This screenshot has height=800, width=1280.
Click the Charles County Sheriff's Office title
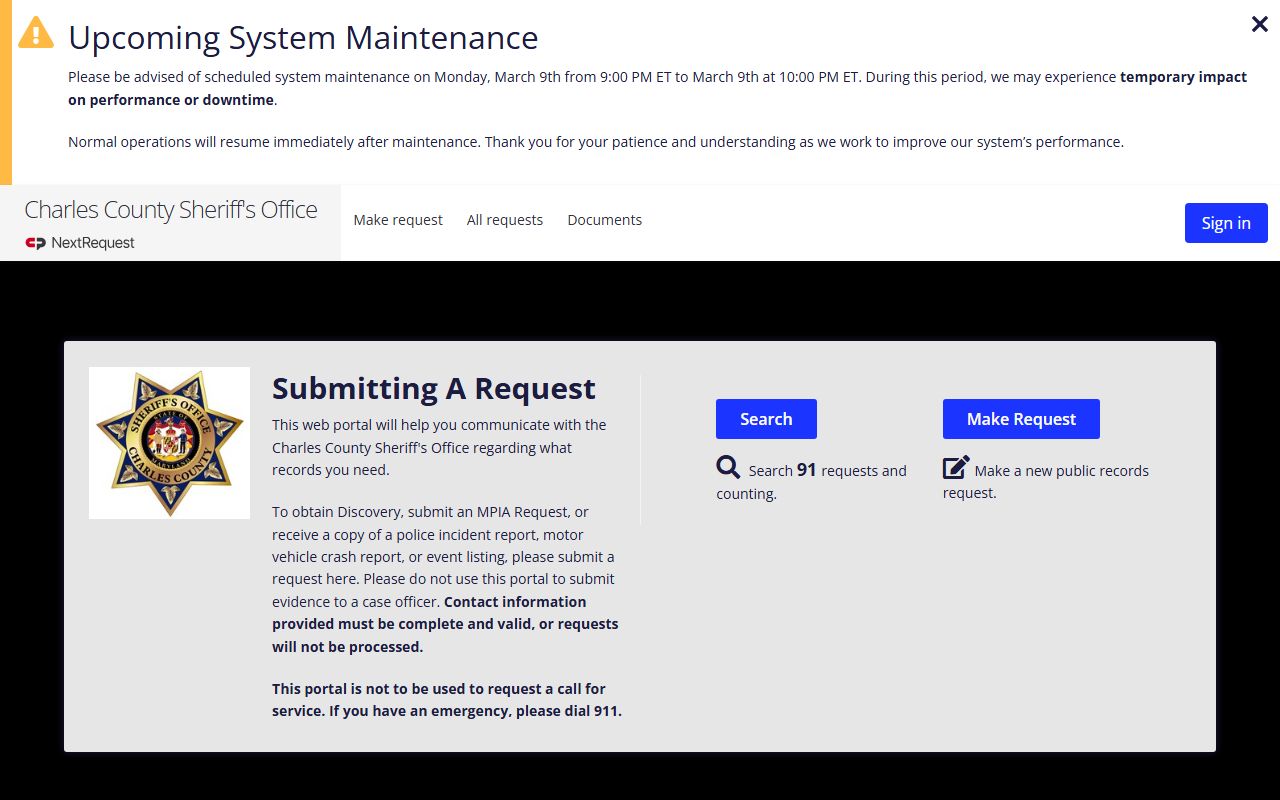coord(170,210)
